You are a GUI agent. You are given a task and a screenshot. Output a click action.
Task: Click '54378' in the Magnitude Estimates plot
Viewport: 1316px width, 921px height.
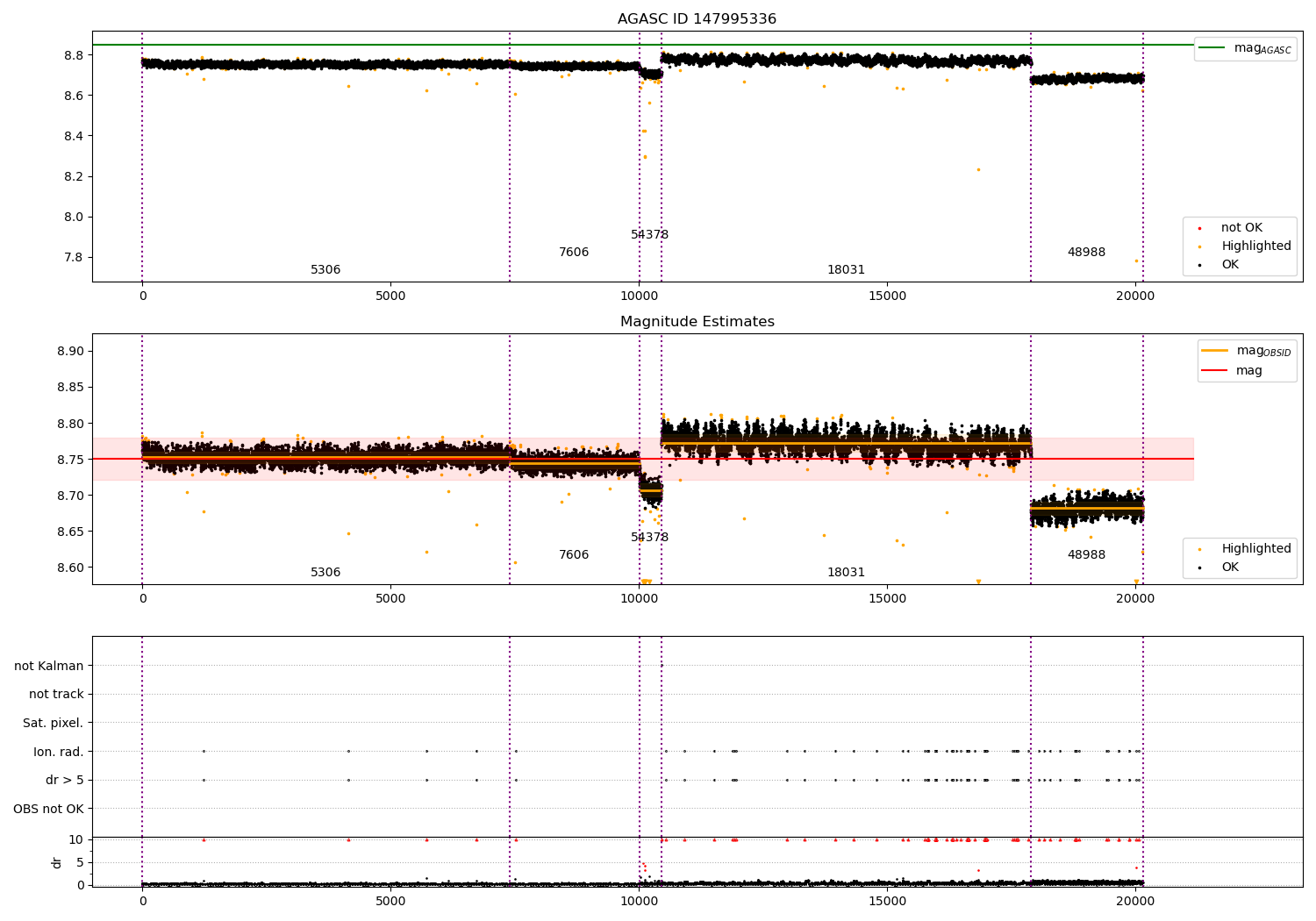pos(649,538)
